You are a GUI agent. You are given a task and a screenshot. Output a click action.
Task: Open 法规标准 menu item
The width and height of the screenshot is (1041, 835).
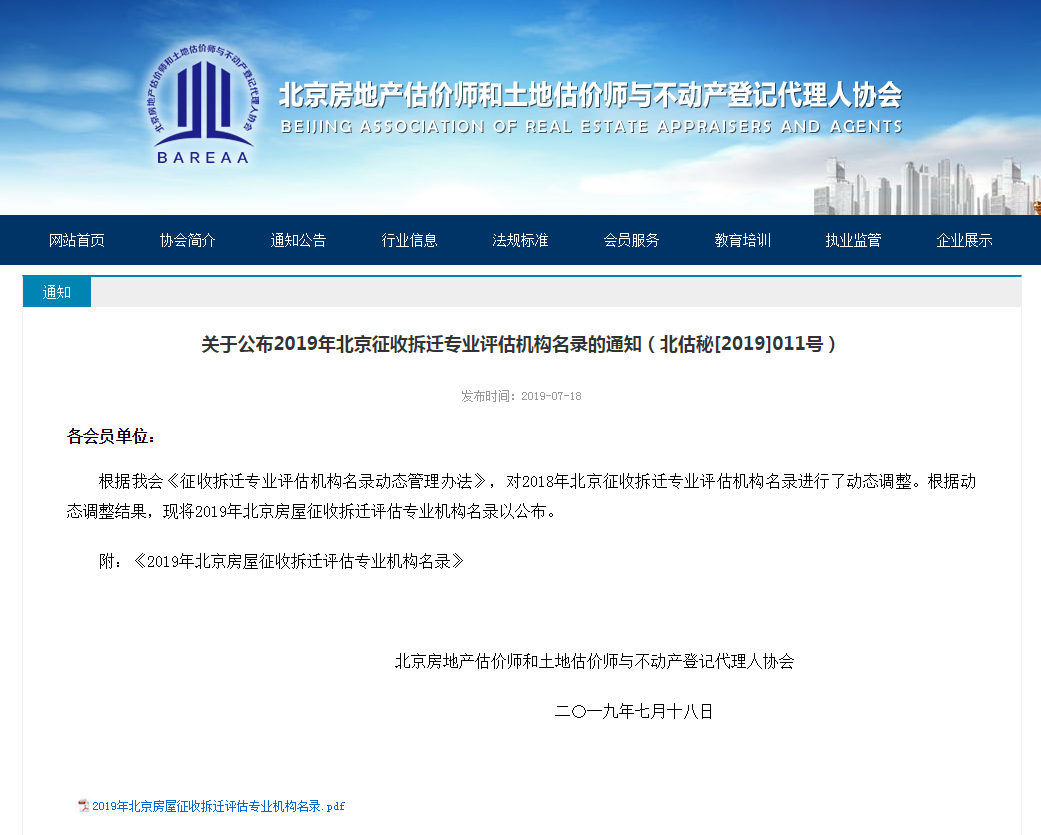pos(520,240)
